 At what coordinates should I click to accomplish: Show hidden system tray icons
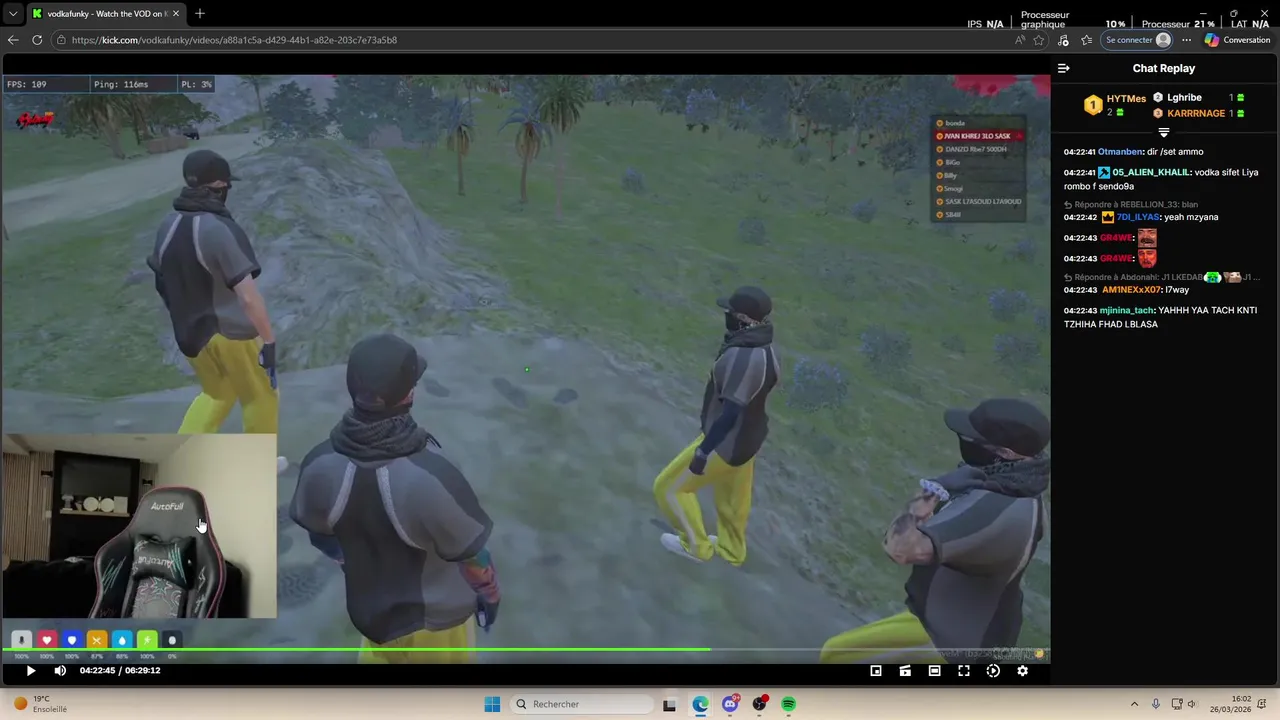coord(1134,704)
